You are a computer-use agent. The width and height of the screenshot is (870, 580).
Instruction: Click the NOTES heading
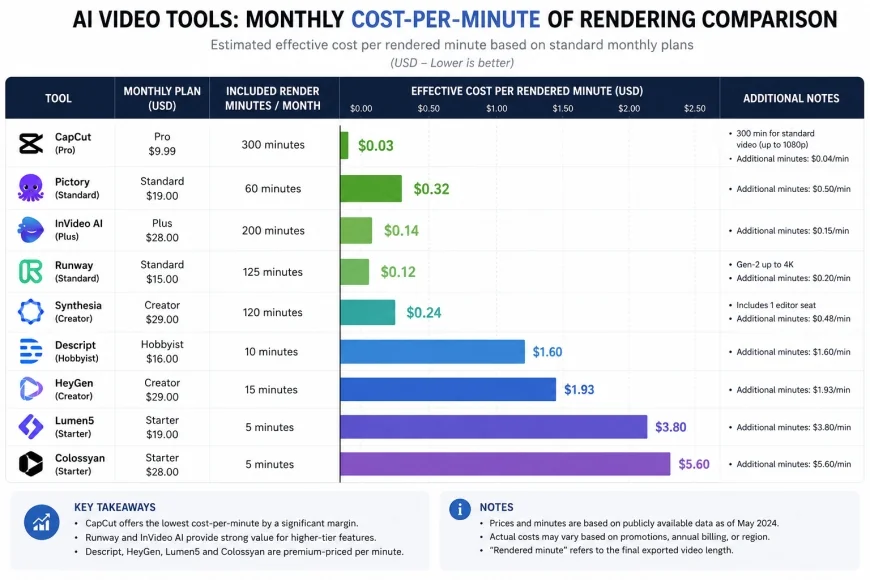tap(497, 507)
